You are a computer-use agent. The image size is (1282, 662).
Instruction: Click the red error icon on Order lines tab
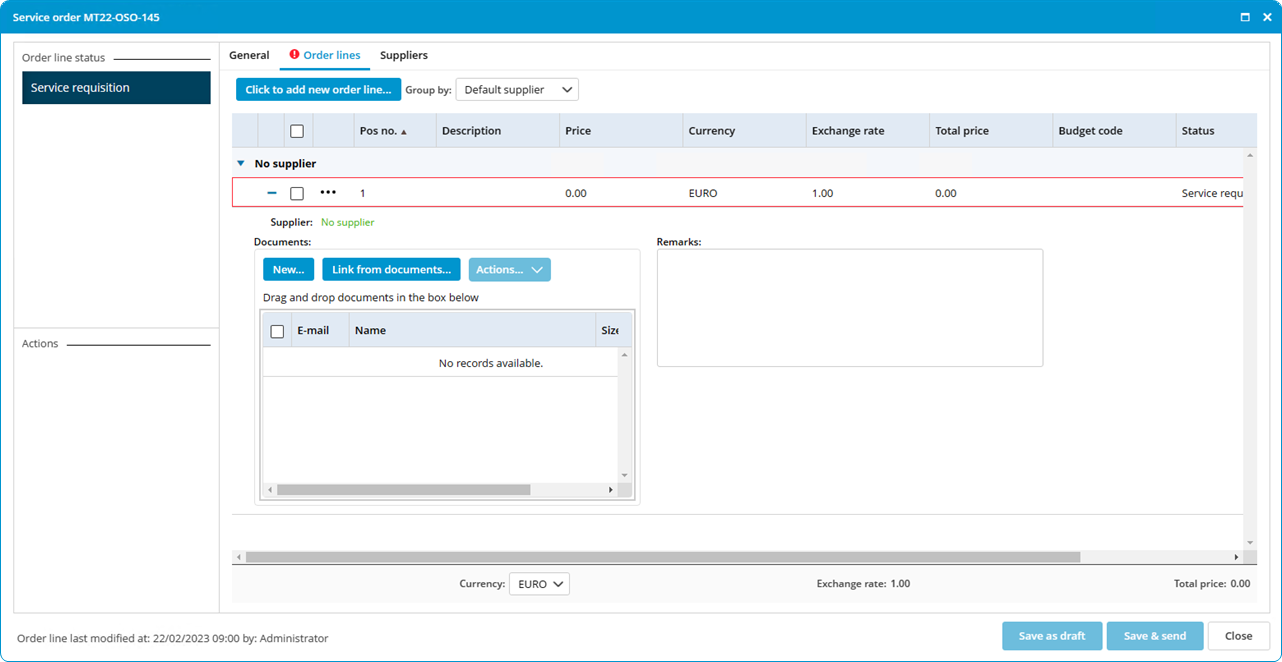point(294,55)
